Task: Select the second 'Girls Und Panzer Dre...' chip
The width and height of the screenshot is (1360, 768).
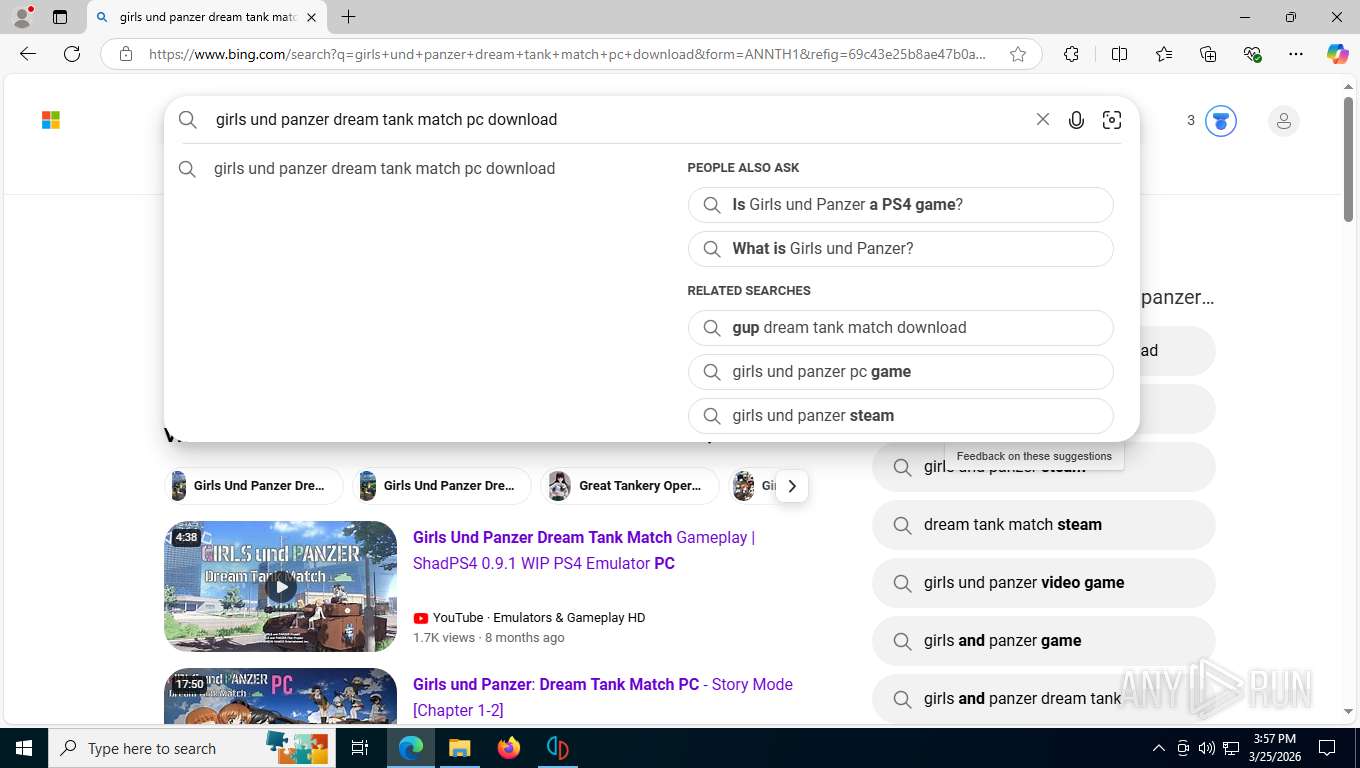Action: click(x=441, y=486)
